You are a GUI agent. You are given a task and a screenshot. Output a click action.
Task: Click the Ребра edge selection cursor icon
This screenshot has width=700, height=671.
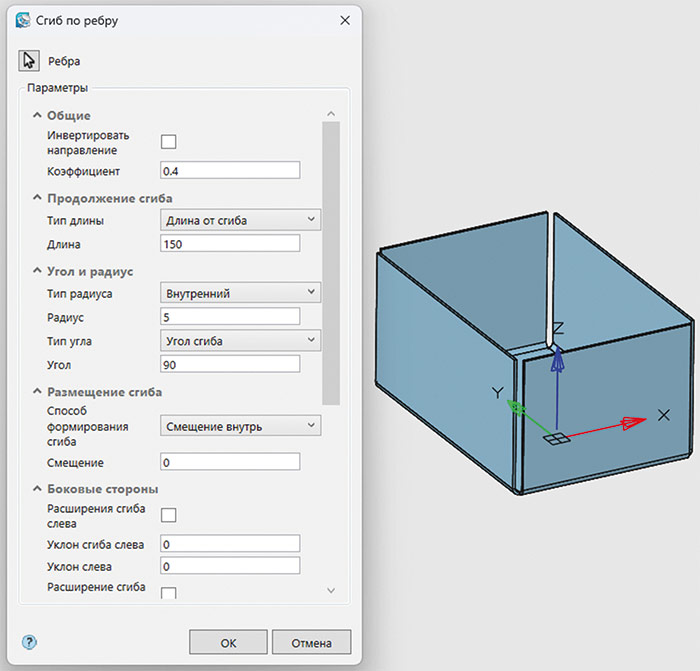coord(28,61)
